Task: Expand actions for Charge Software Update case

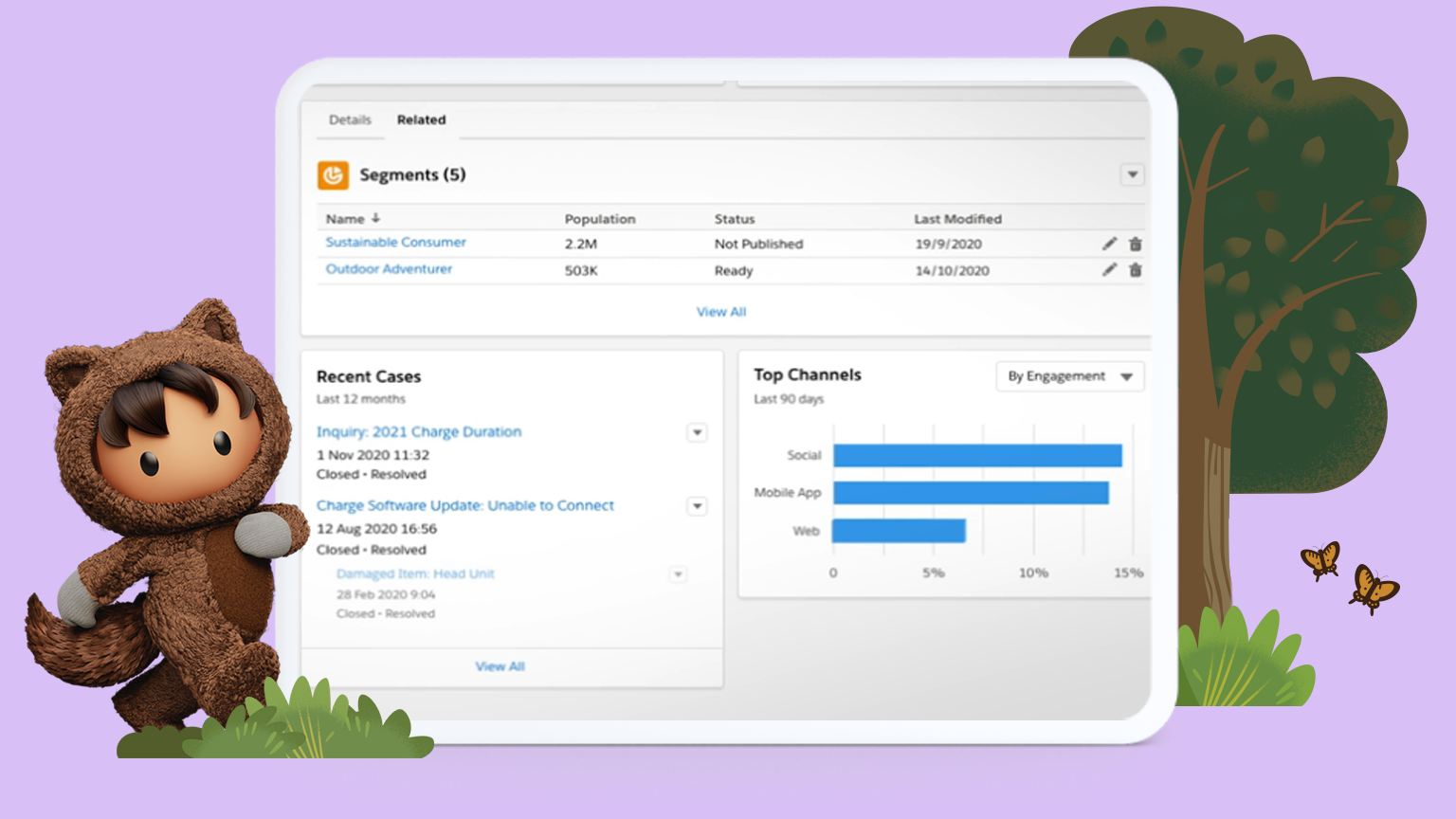Action: tap(697, 506)
